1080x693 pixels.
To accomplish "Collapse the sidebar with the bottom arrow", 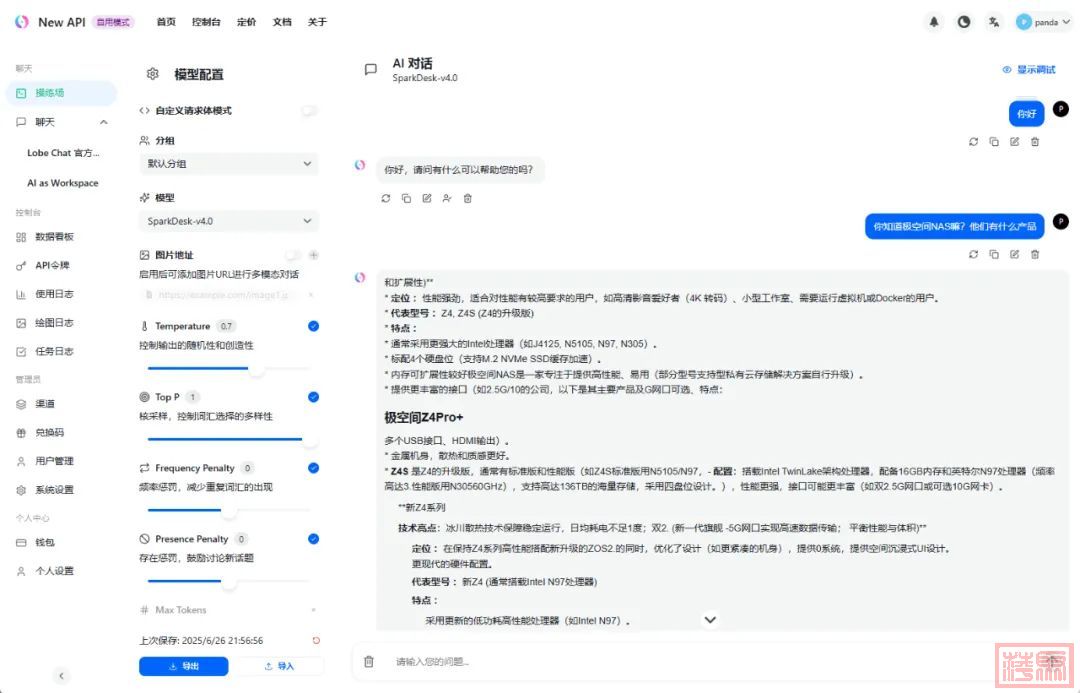I will click(61, 675).
